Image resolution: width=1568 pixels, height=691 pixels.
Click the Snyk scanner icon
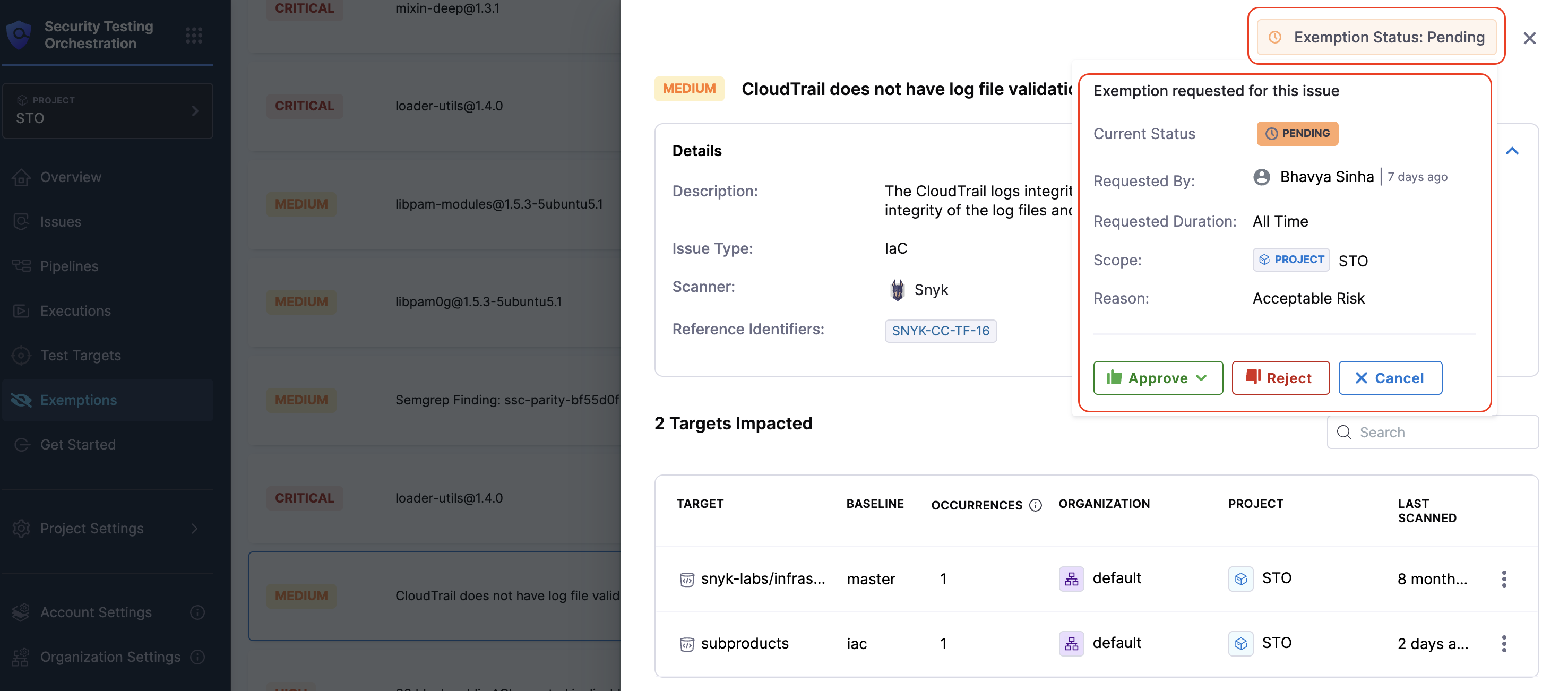897,290
